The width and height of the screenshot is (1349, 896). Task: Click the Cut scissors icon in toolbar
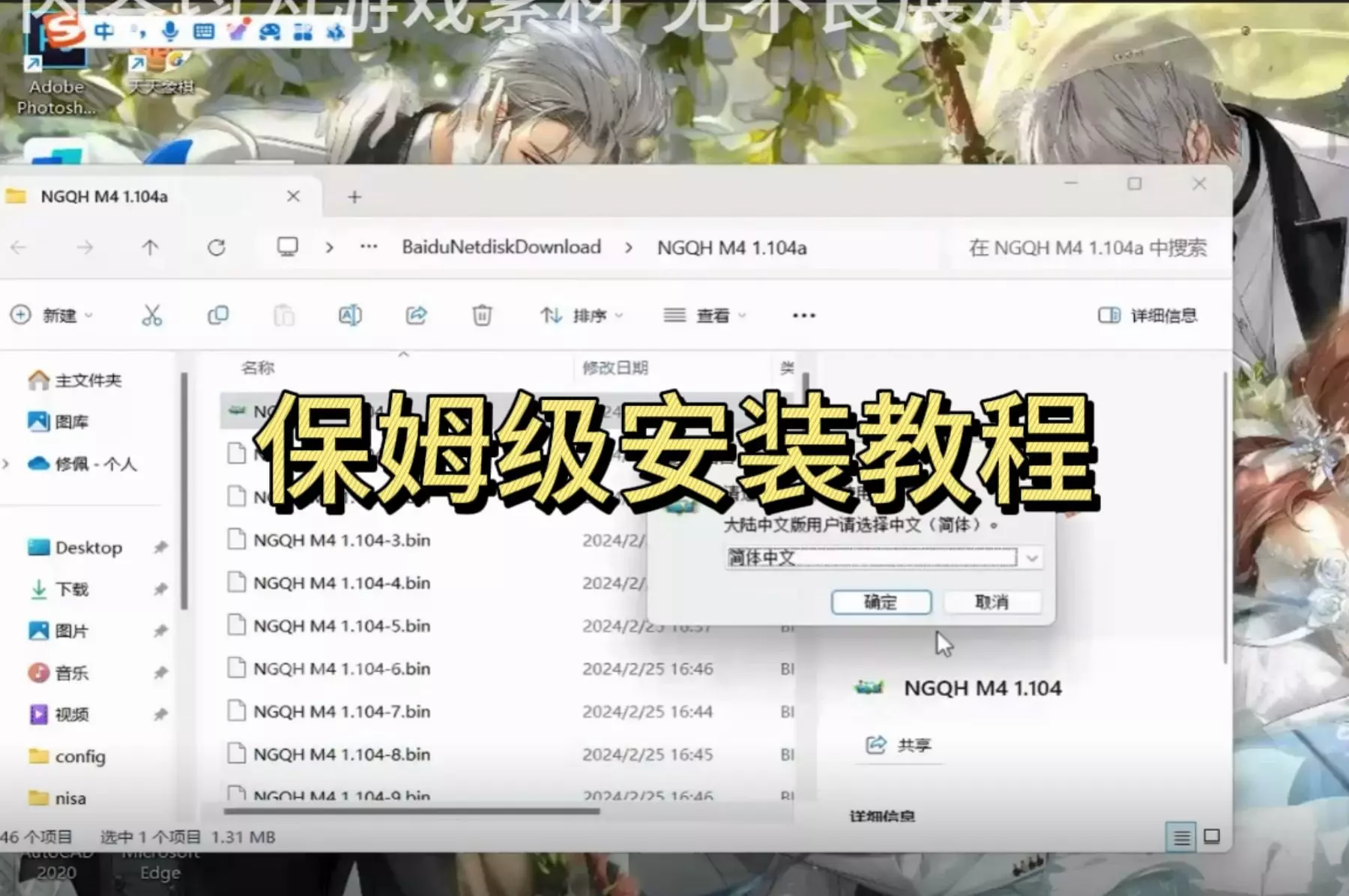tap(152, 315)
